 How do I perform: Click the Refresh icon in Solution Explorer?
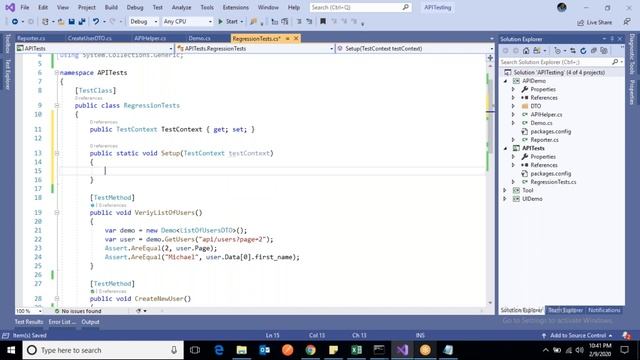(x=583, y=51)
